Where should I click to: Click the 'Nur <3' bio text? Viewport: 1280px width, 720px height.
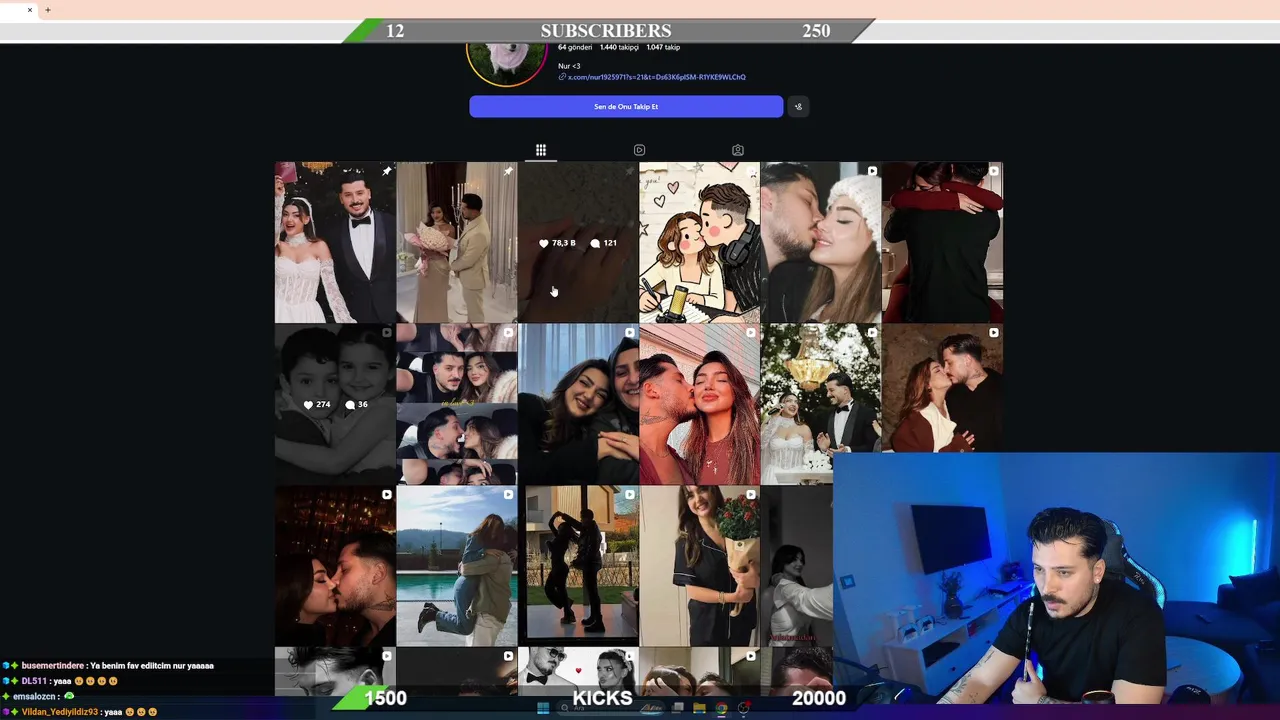(569, 66)
